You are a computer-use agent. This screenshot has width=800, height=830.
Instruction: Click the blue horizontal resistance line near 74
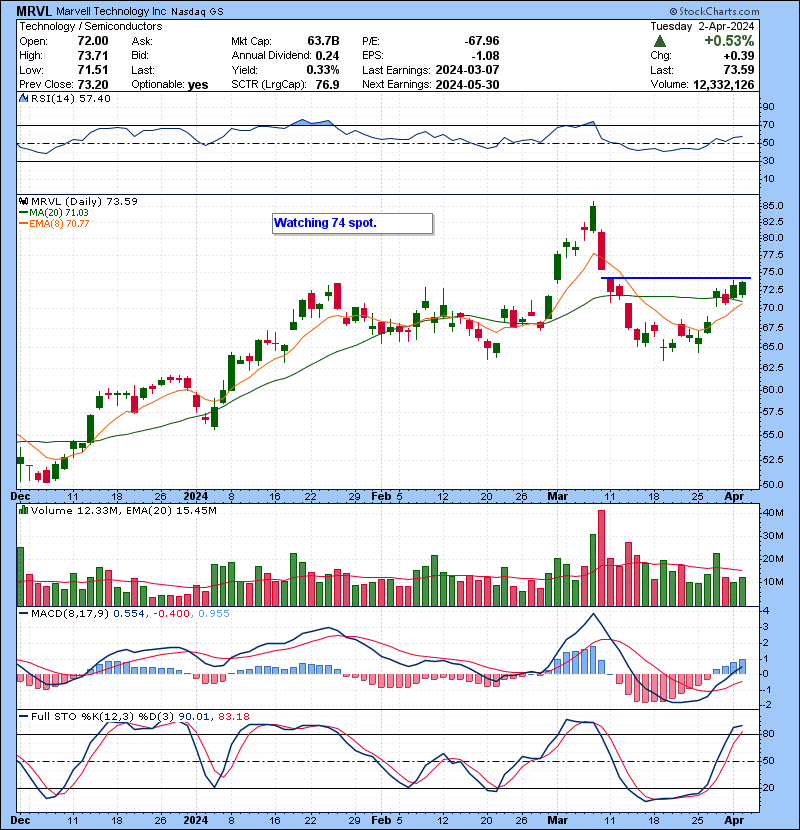pyautogui.click(x=676, y=278)
